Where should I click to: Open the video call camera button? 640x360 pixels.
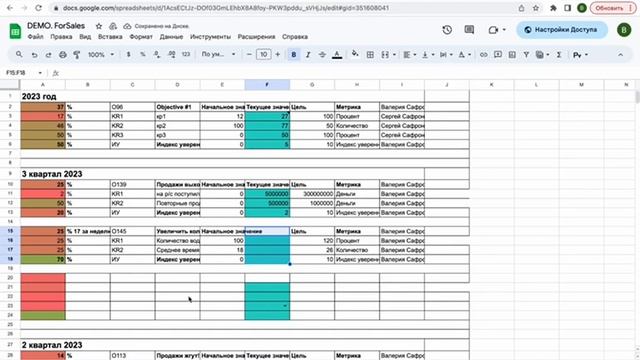pos(497,30)
